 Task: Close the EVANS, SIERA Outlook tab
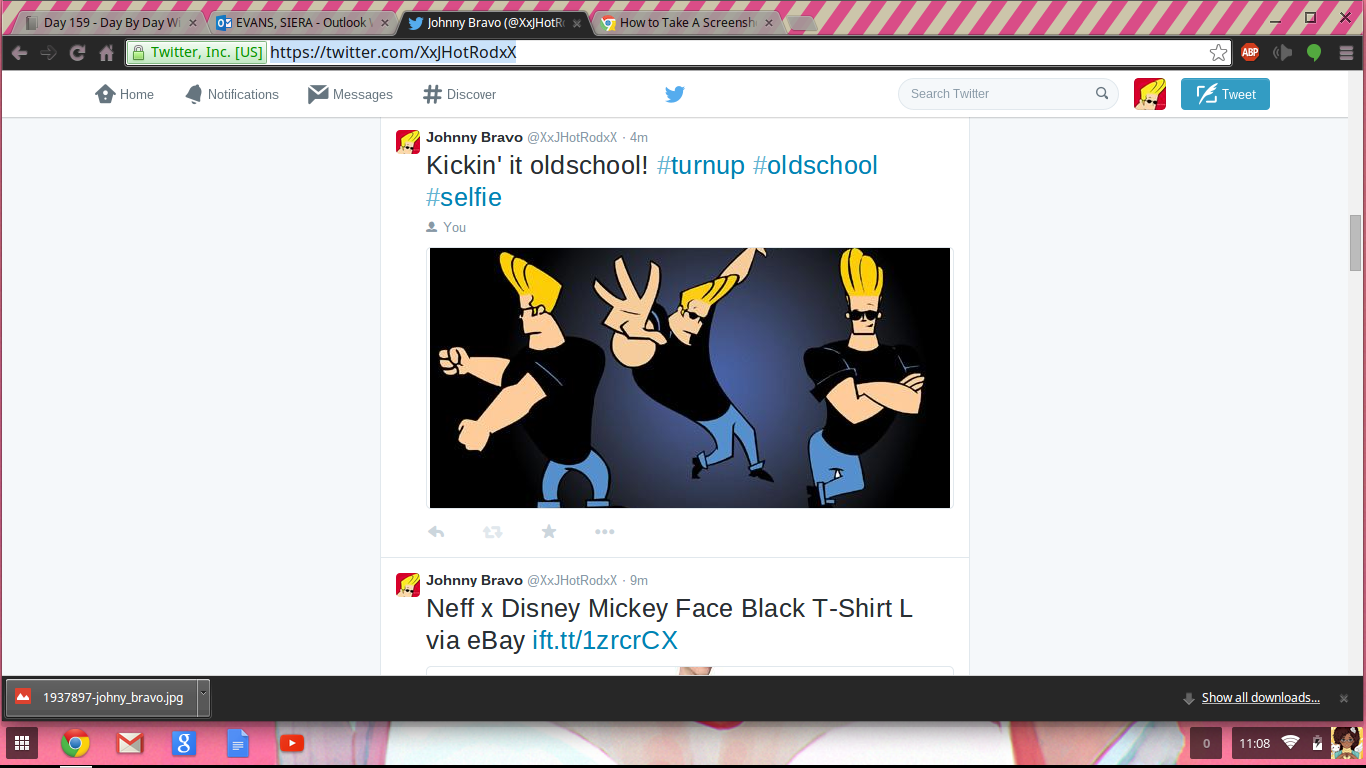click(x=385, y=23)
